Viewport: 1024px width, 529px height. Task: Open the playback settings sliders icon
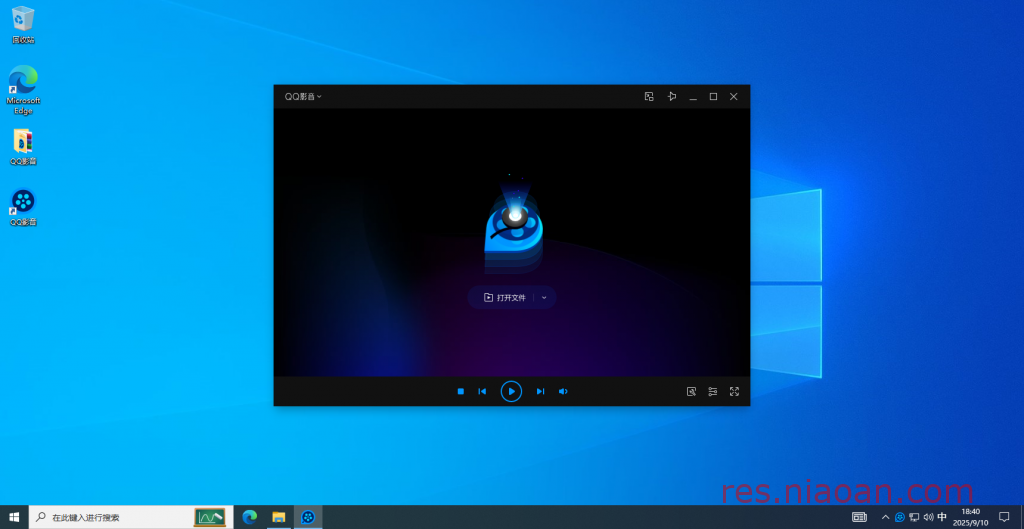(x=712, y=391)
